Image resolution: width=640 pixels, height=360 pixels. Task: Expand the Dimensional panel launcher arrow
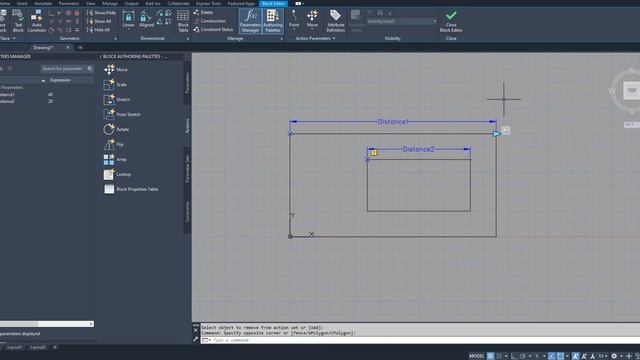point(188,39)
